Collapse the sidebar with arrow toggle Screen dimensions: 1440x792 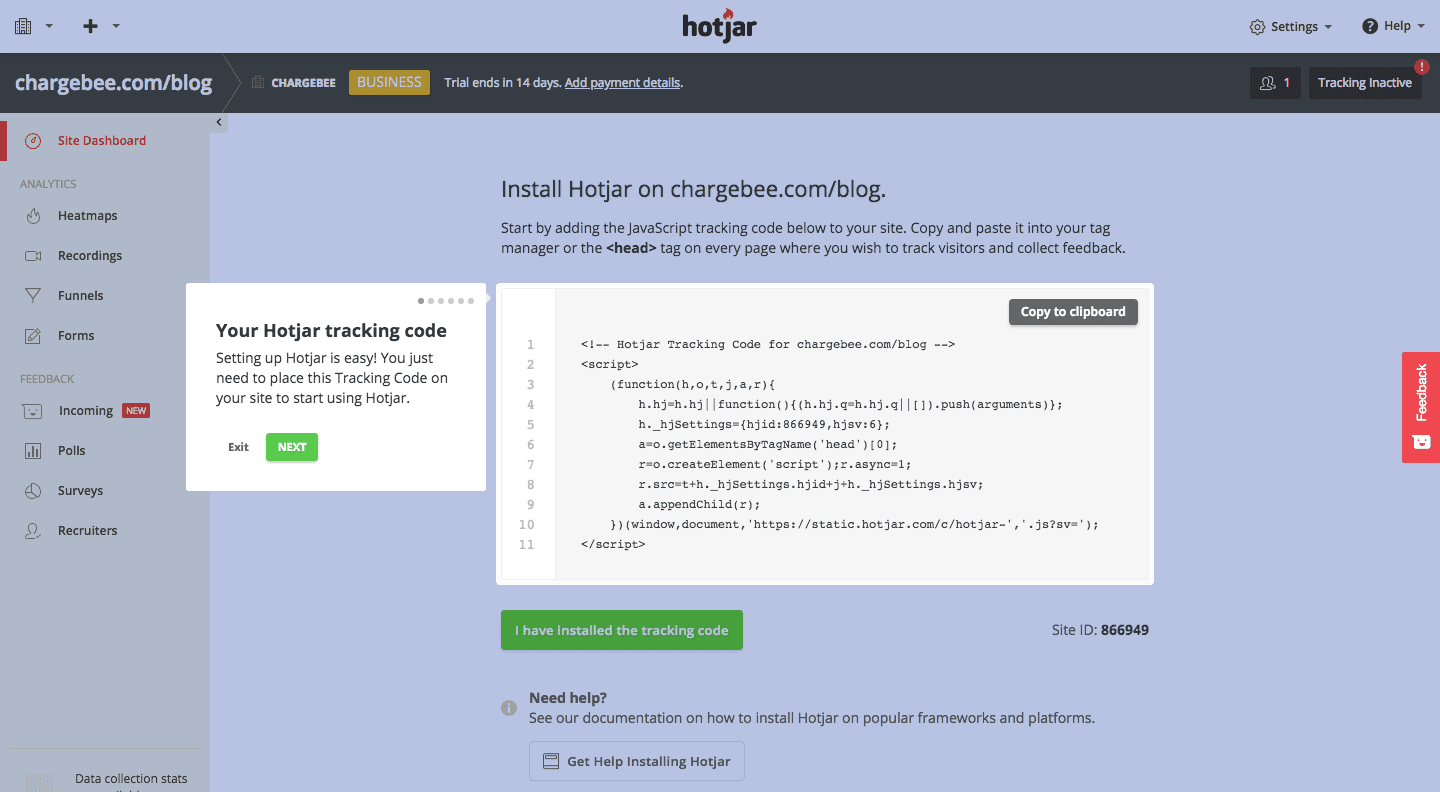(219, 122)
